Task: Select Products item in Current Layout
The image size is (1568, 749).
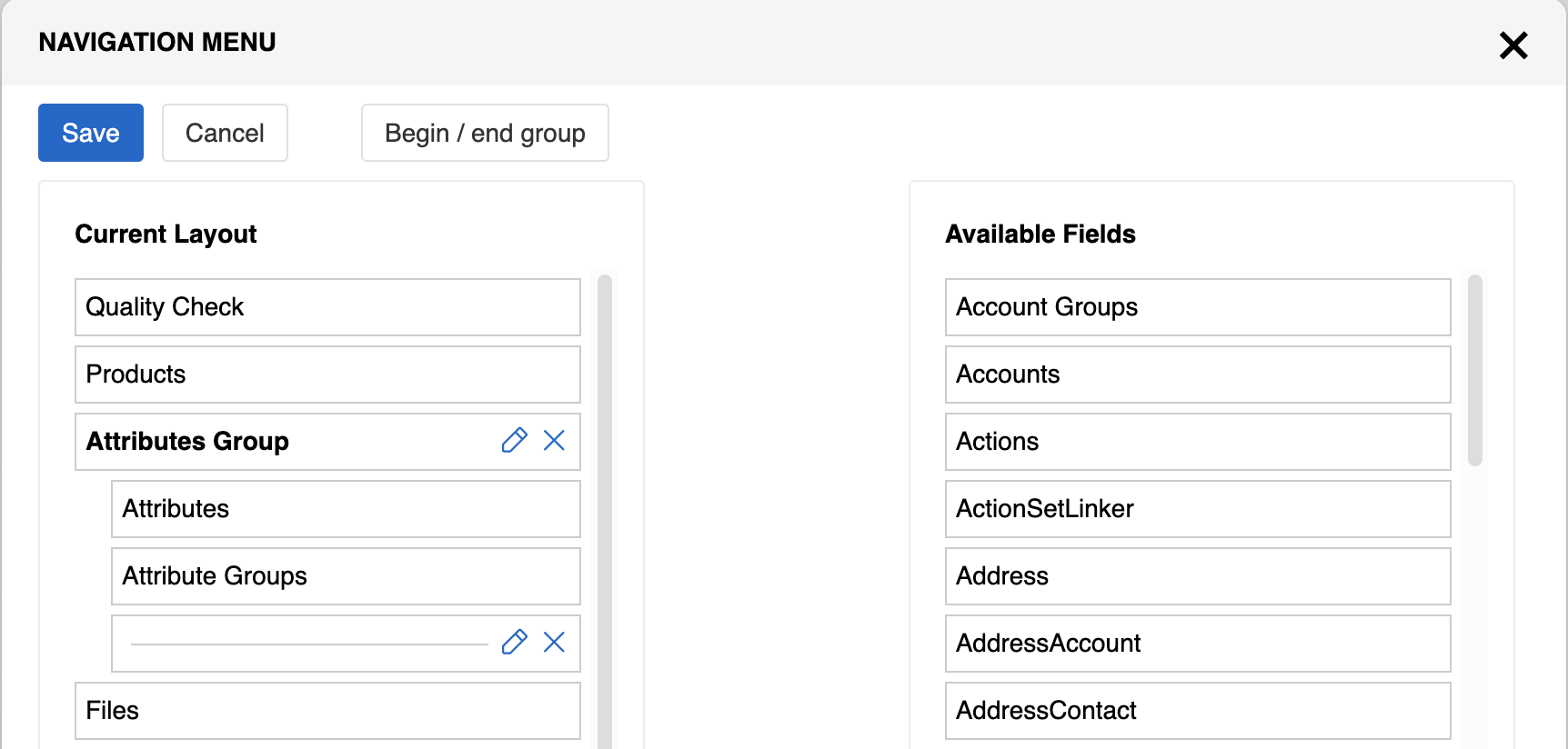Action: (327, 374)
